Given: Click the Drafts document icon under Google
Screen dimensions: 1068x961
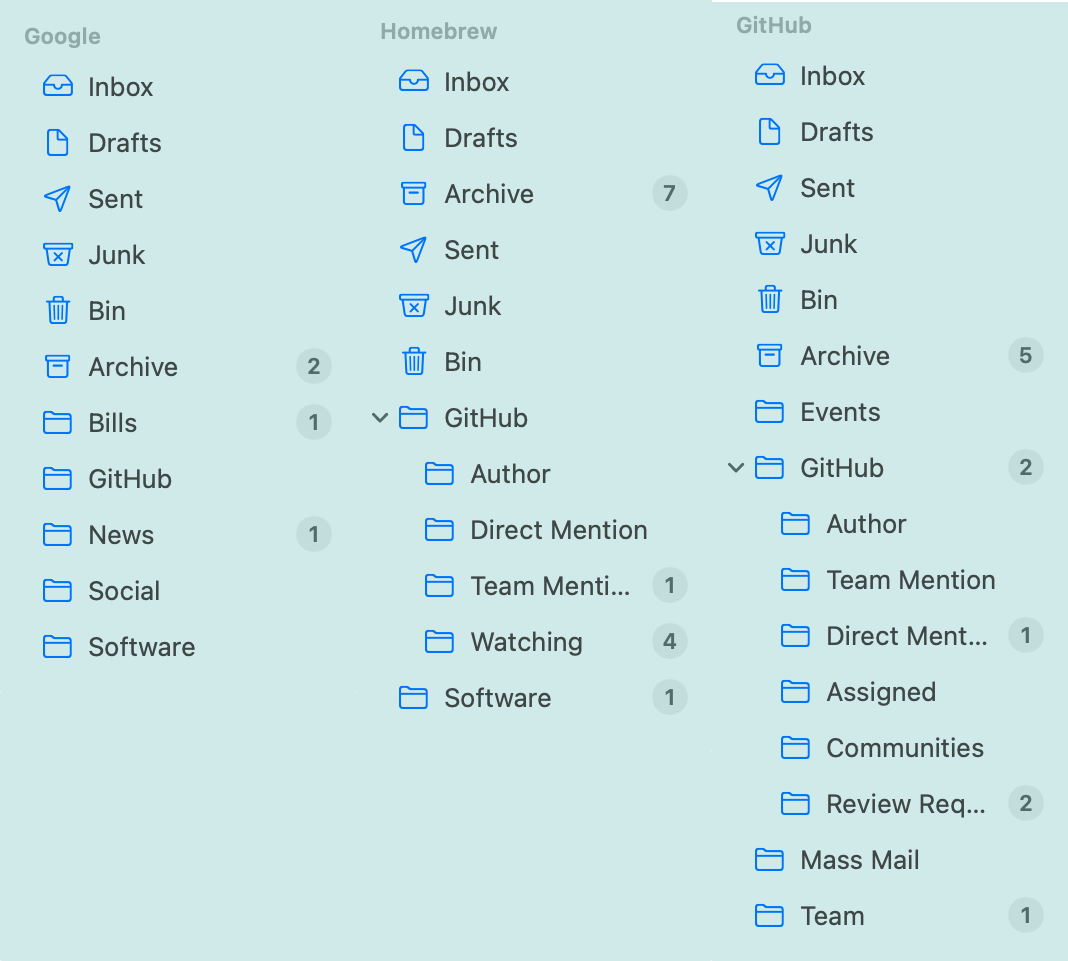Looking at the screenshot, I should click(57, 142).
